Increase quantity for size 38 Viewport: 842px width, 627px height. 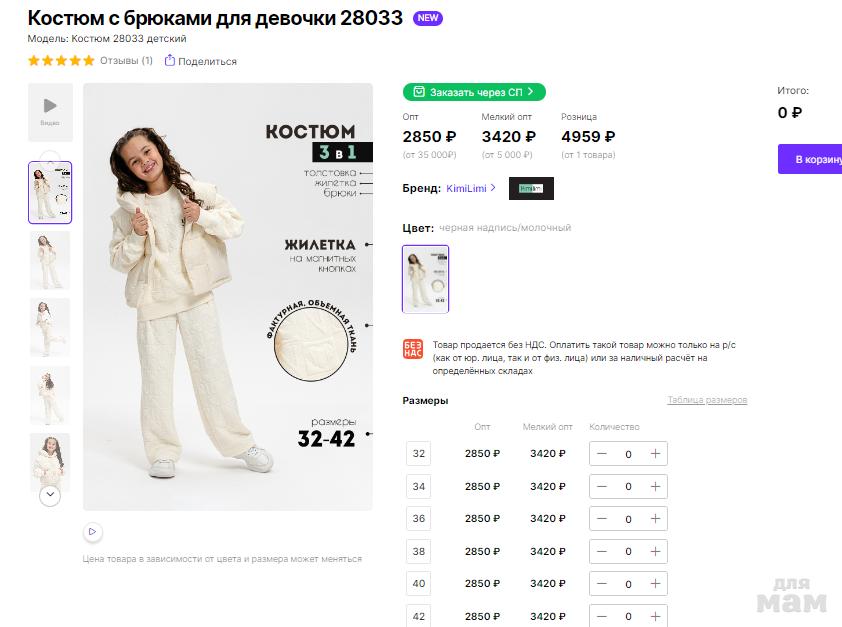point(655,551)
